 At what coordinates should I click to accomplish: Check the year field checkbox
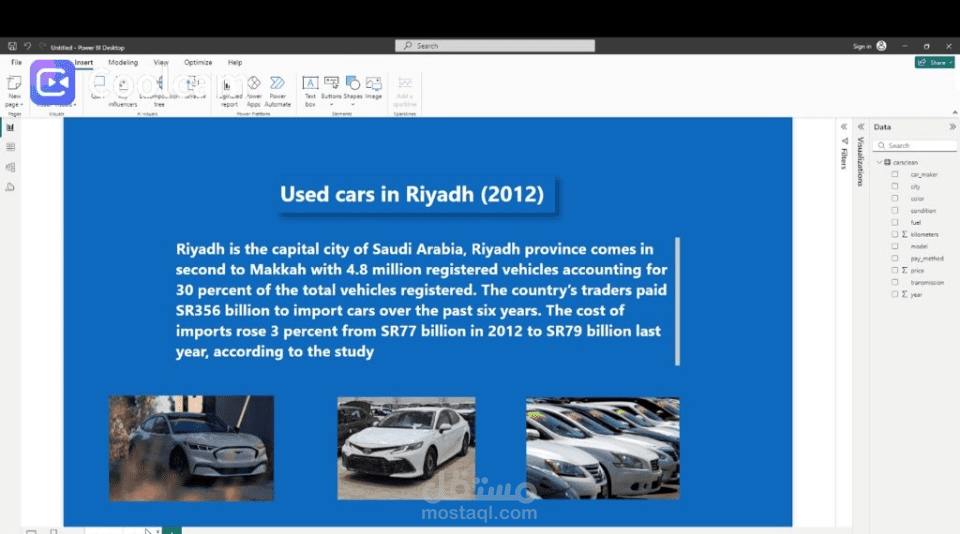894,295
